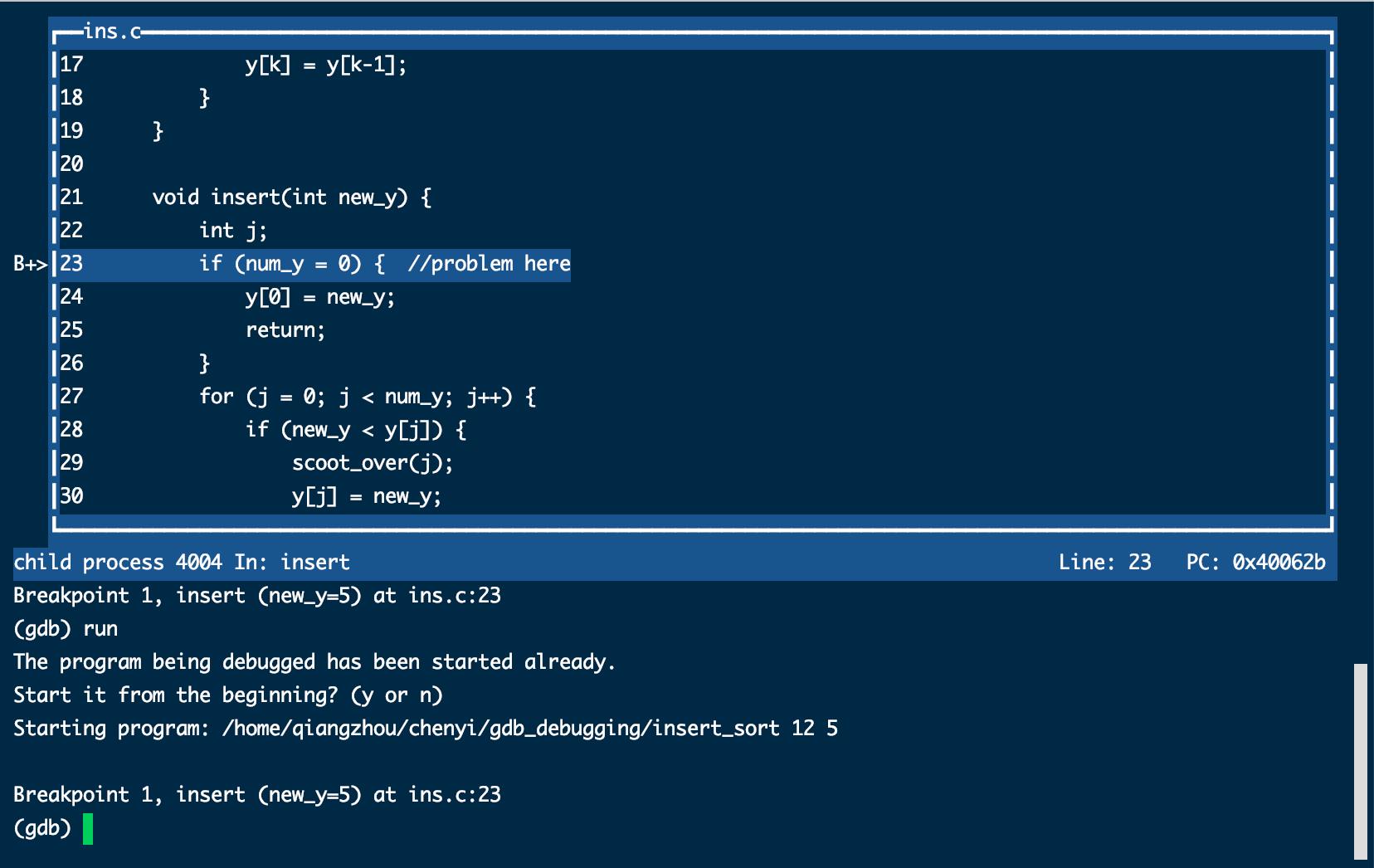Click line number 19
This screenshot has height=868, width=1374.
tap(71, 131)
